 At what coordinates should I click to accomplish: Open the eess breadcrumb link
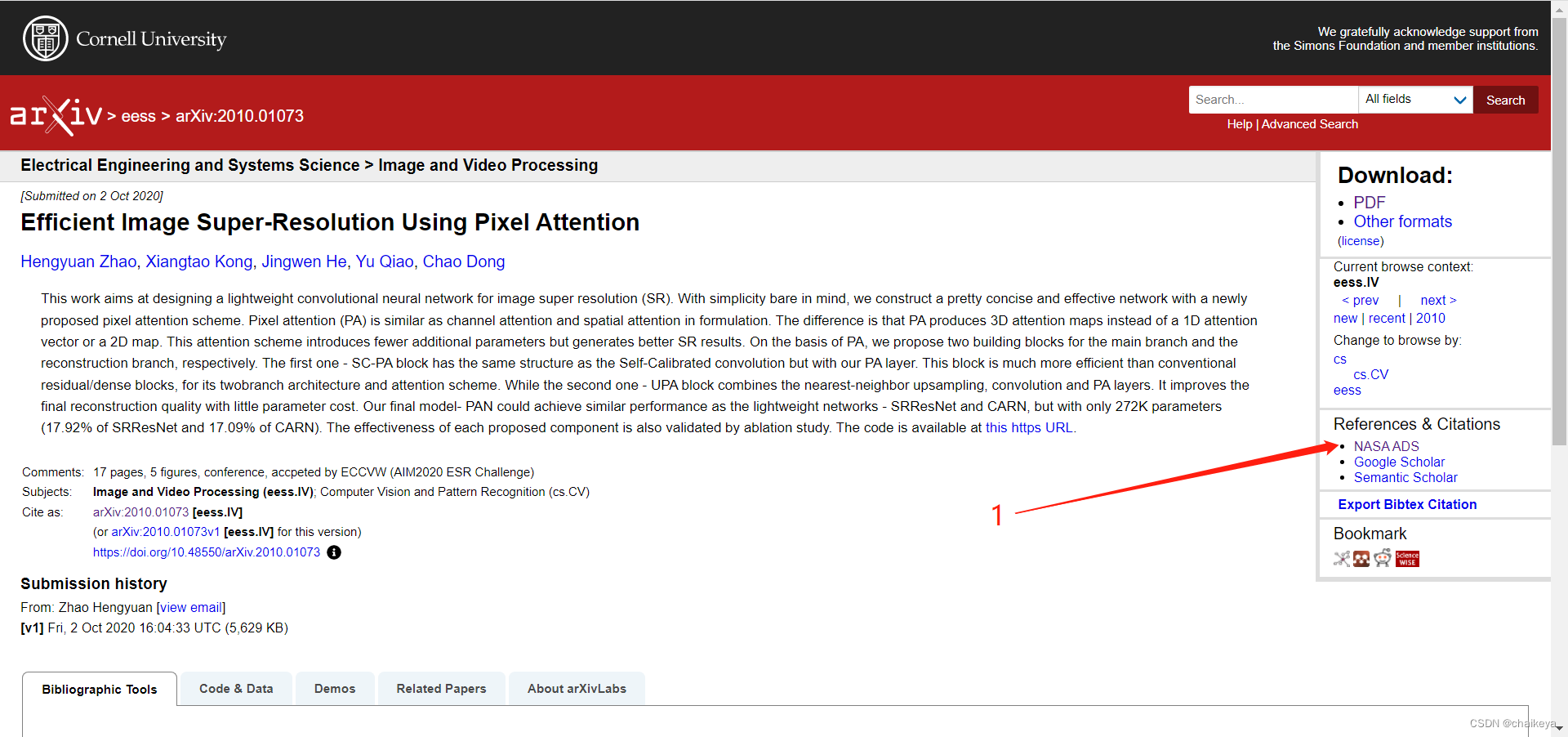[x=139, y=116]
